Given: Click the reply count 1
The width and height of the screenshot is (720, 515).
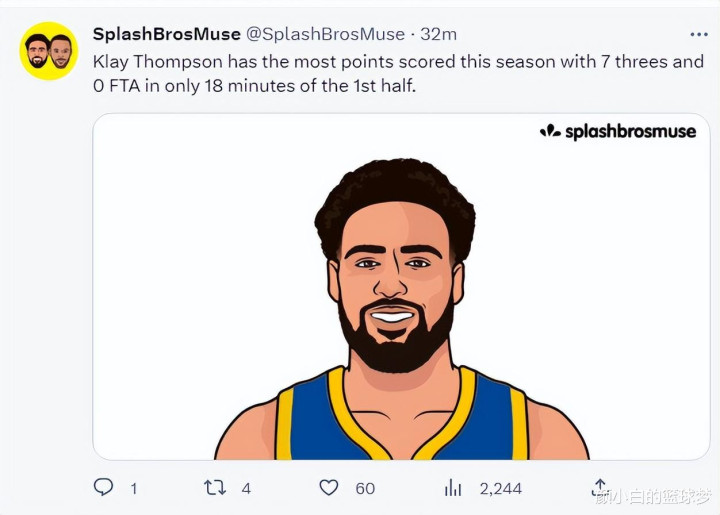Looking at the screenshot, I should pos(134,488).
